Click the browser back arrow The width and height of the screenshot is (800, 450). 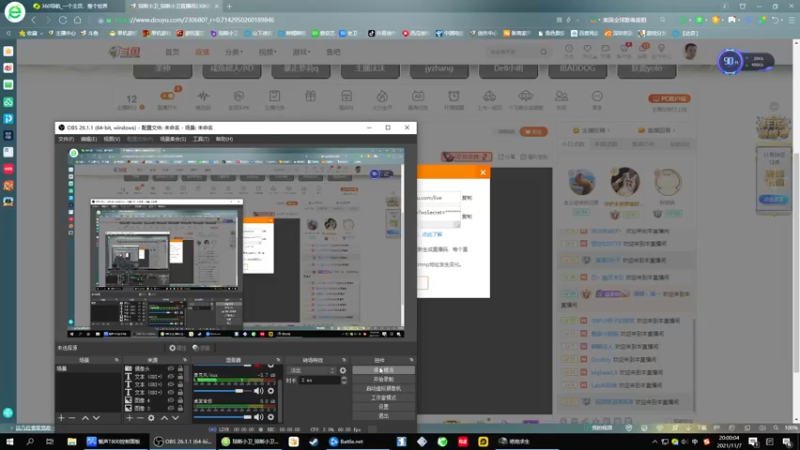(x=34, y=20)
